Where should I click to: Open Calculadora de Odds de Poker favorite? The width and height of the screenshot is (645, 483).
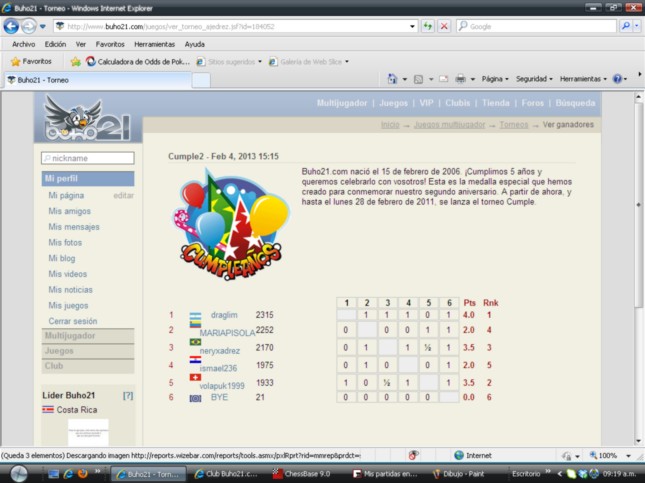138,62
